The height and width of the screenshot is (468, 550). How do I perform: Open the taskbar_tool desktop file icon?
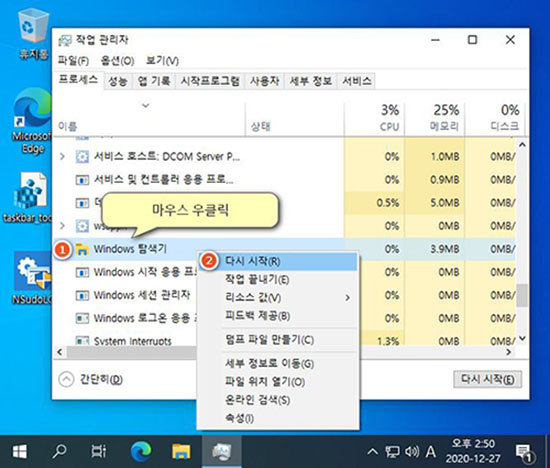coord(30,198)
